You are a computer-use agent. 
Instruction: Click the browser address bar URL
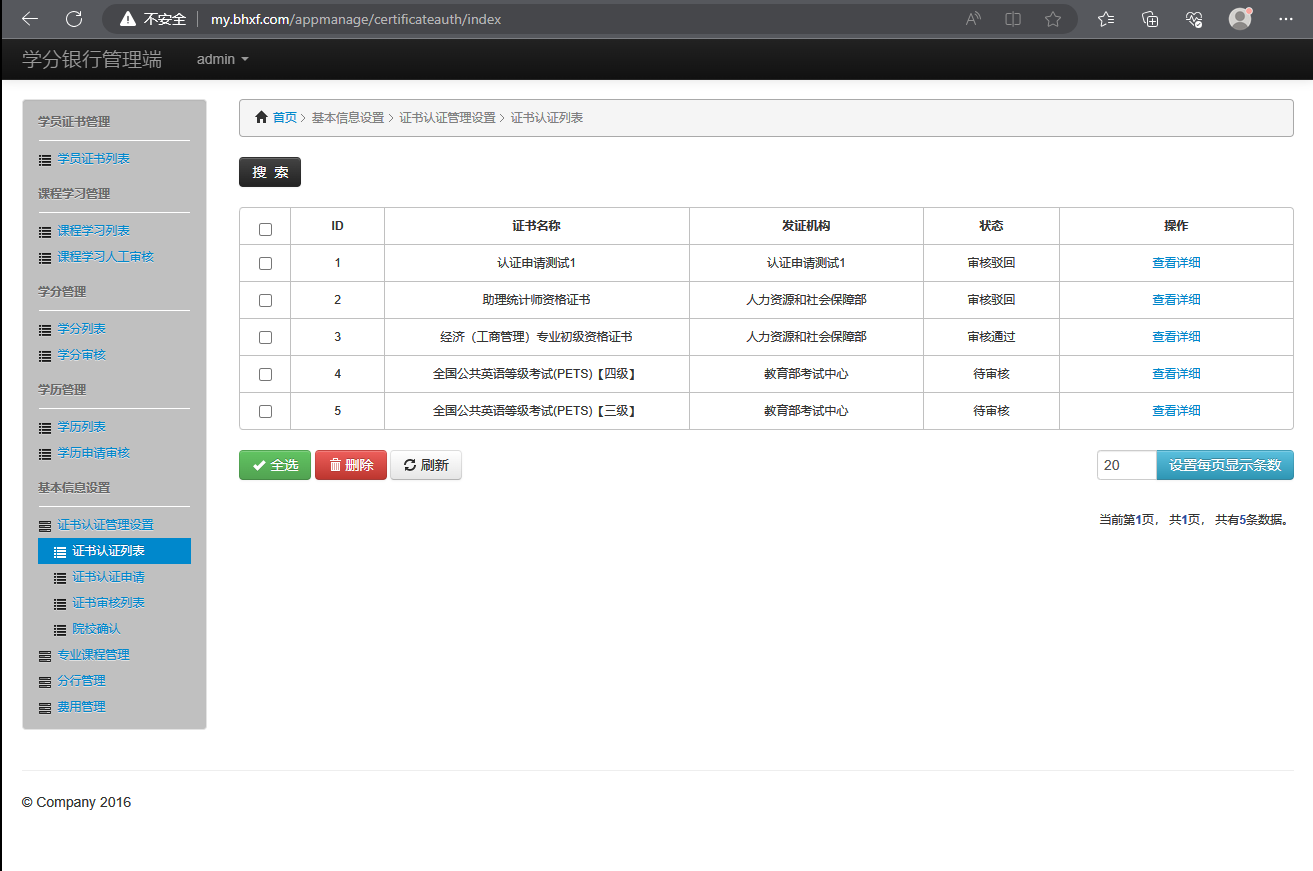356,19
